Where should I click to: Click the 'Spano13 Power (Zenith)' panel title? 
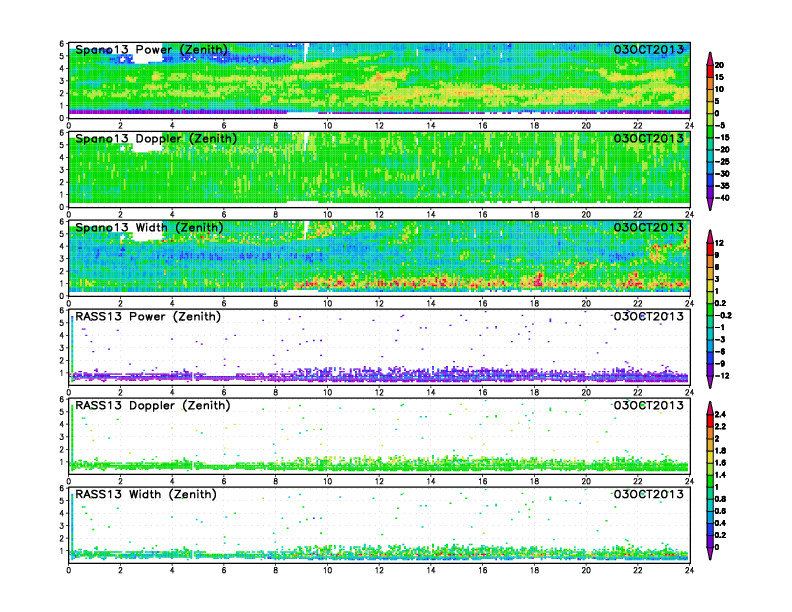[x=152, y=50]
